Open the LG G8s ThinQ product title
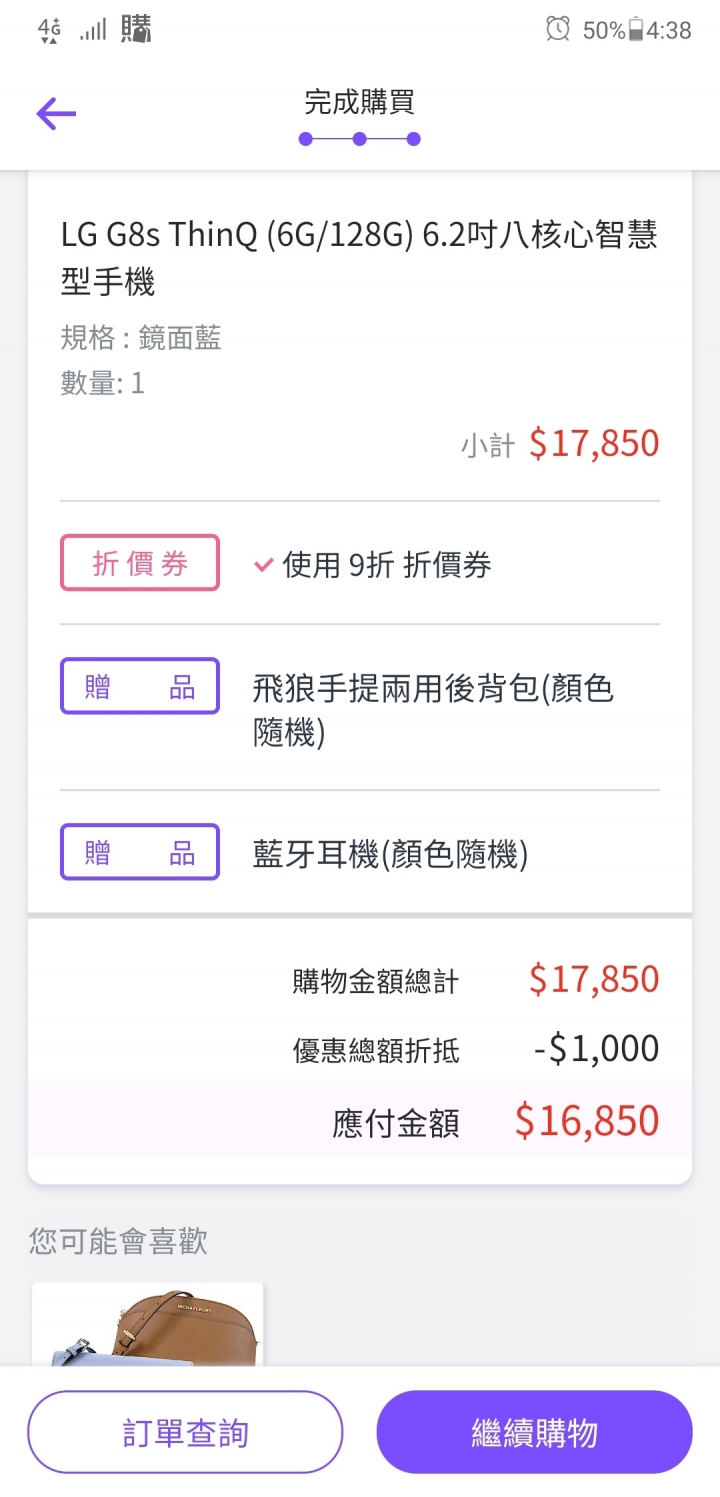The width and height of the screenshot is (720, 1497). [x=359, y=259]
